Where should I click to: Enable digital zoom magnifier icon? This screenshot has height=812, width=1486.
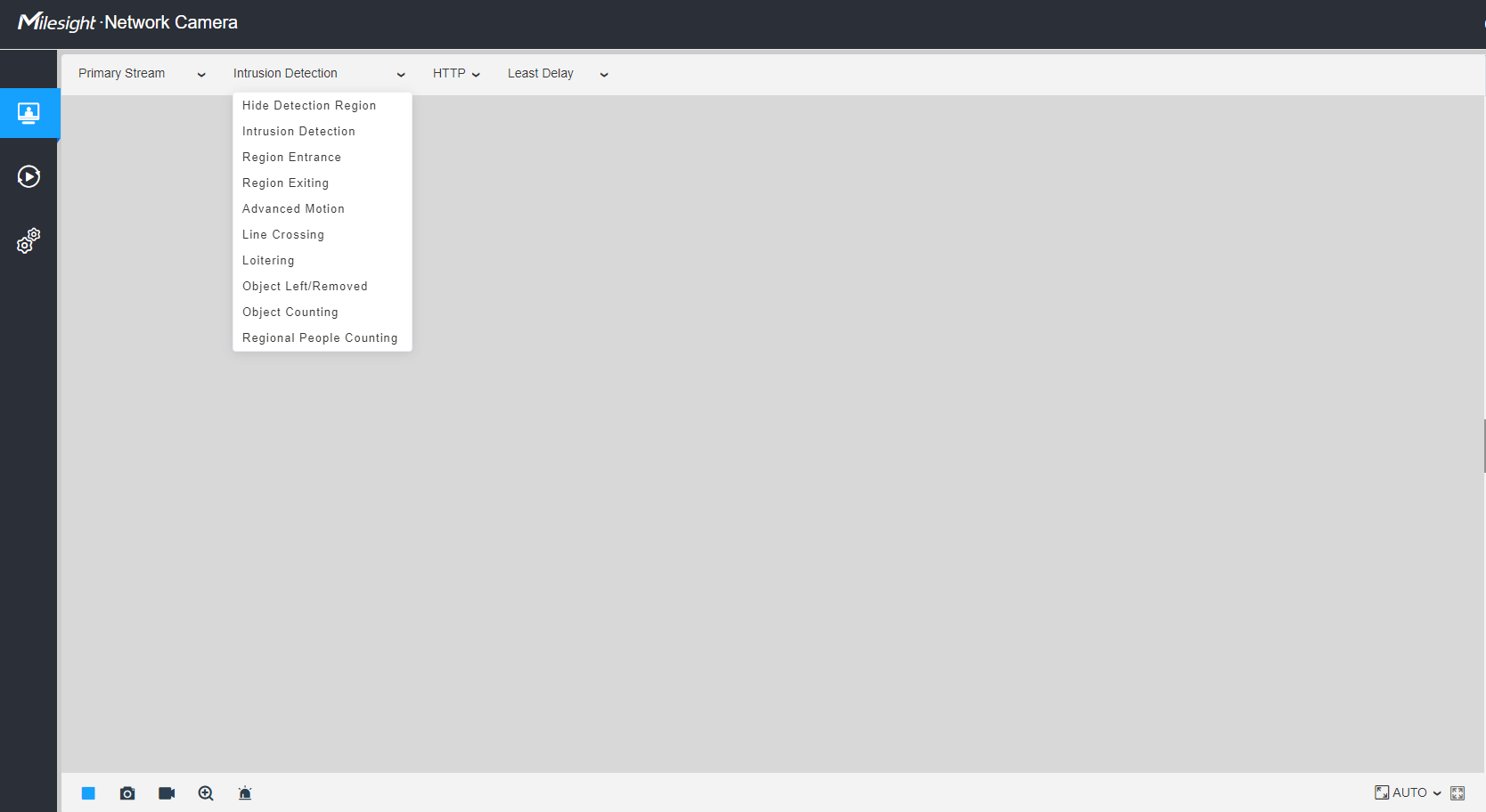click(x=206, y=793)
